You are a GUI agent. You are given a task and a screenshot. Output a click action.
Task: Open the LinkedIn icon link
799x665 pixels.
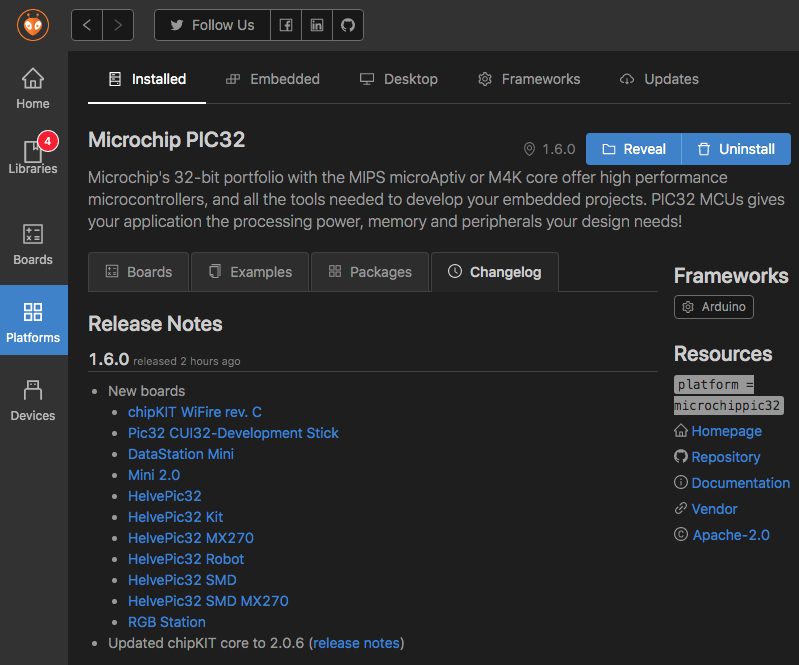coord(317,25)
